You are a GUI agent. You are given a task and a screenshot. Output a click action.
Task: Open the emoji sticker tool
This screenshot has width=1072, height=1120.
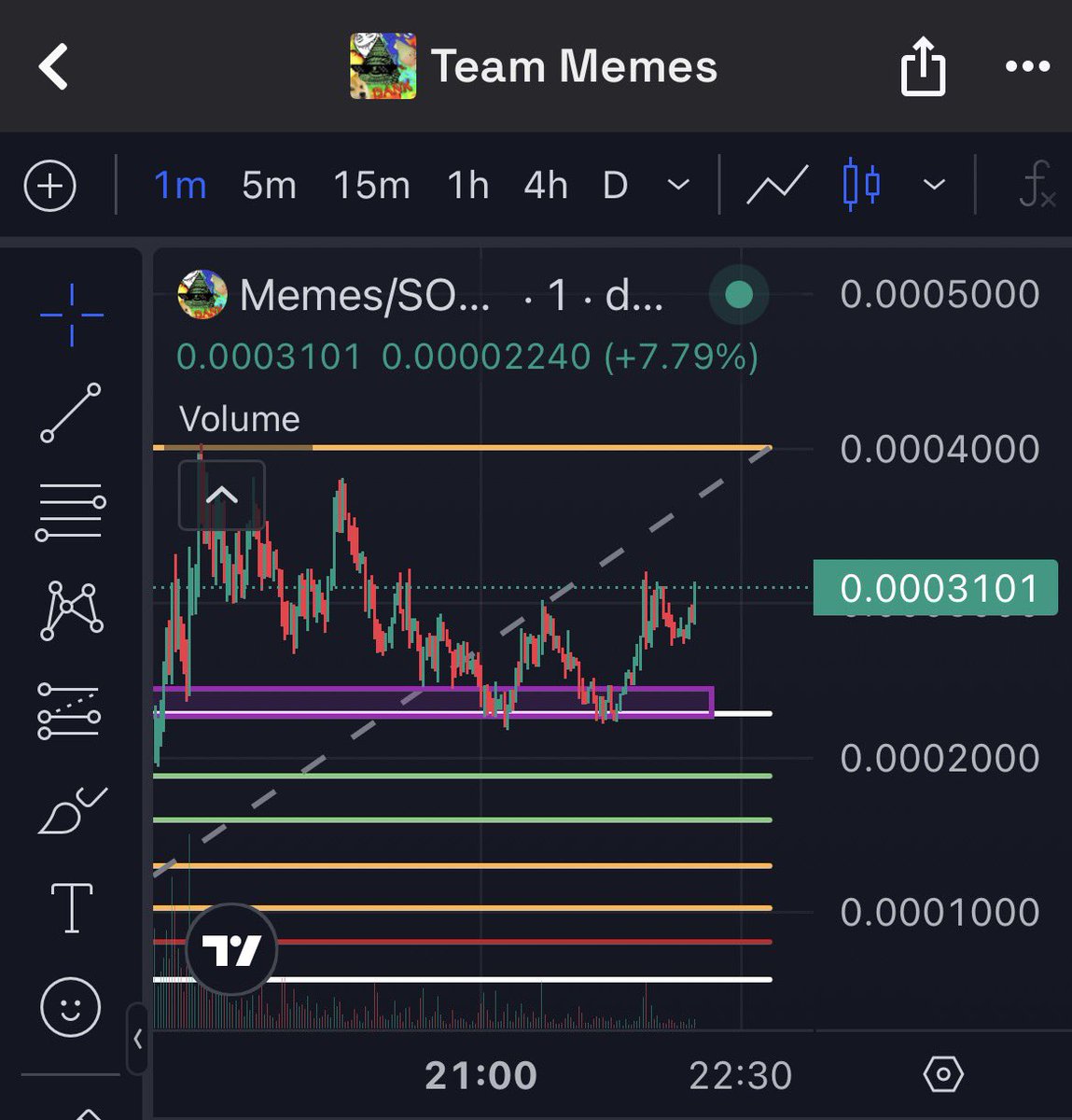point(70,1008)
